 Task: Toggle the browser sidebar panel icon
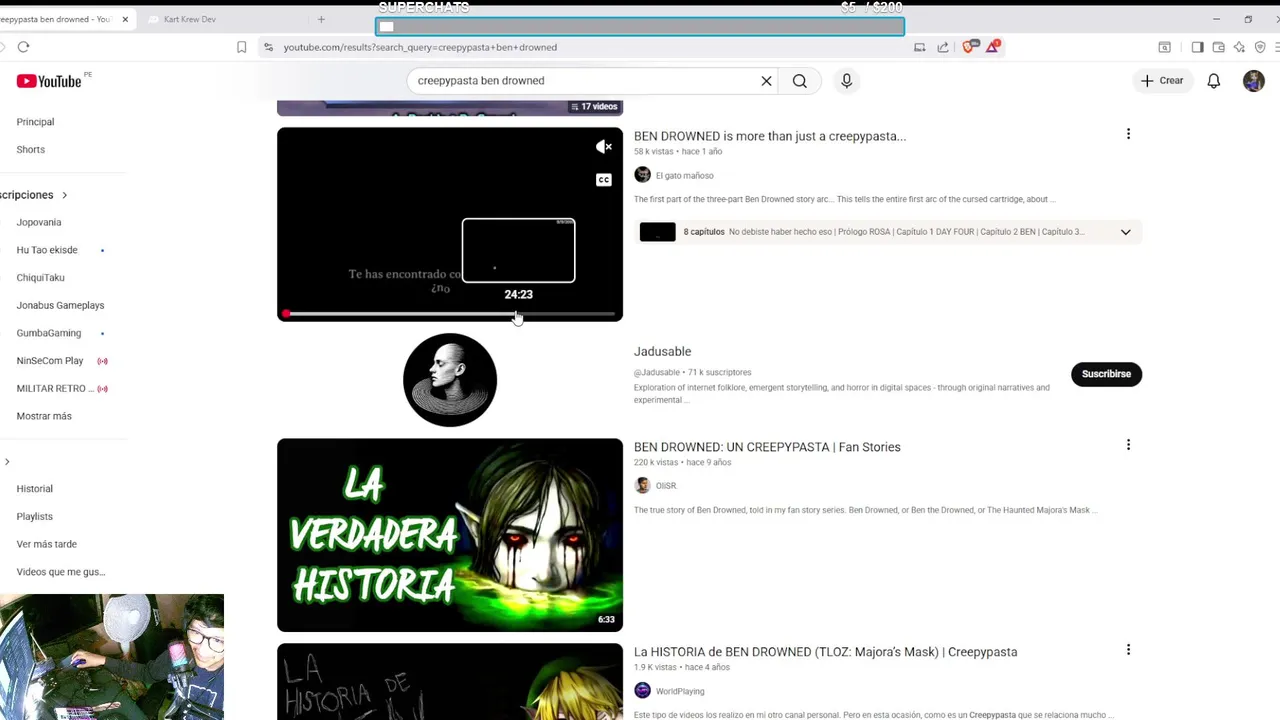(x=1197, y=47)
